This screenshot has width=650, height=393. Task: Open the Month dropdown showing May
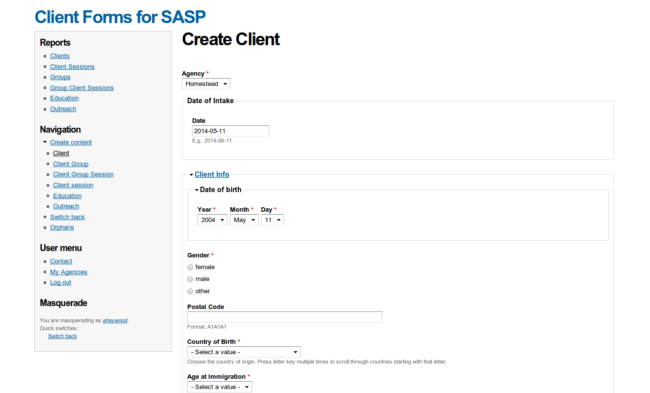pos(244,220)
